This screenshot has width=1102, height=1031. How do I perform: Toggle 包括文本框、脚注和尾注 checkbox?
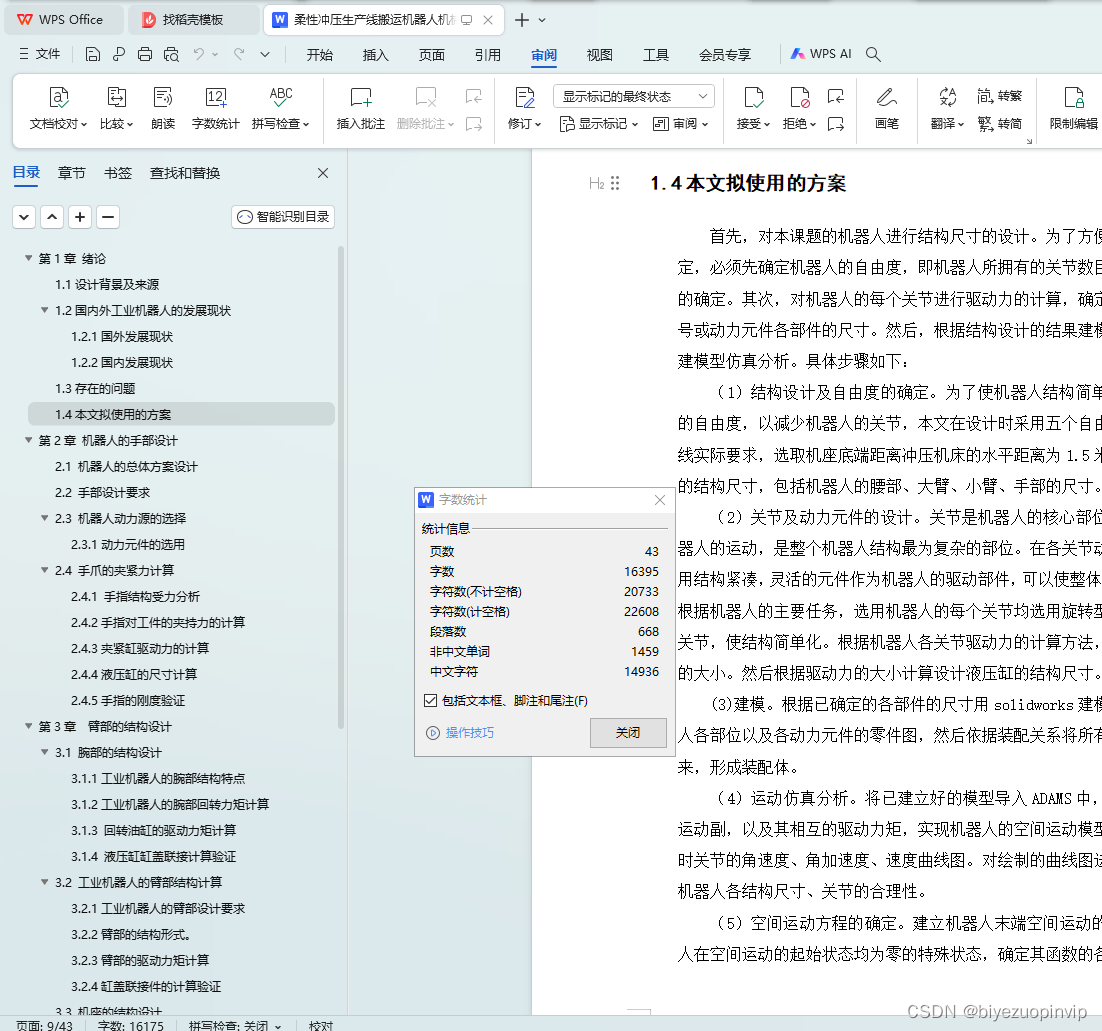[430, 701]
